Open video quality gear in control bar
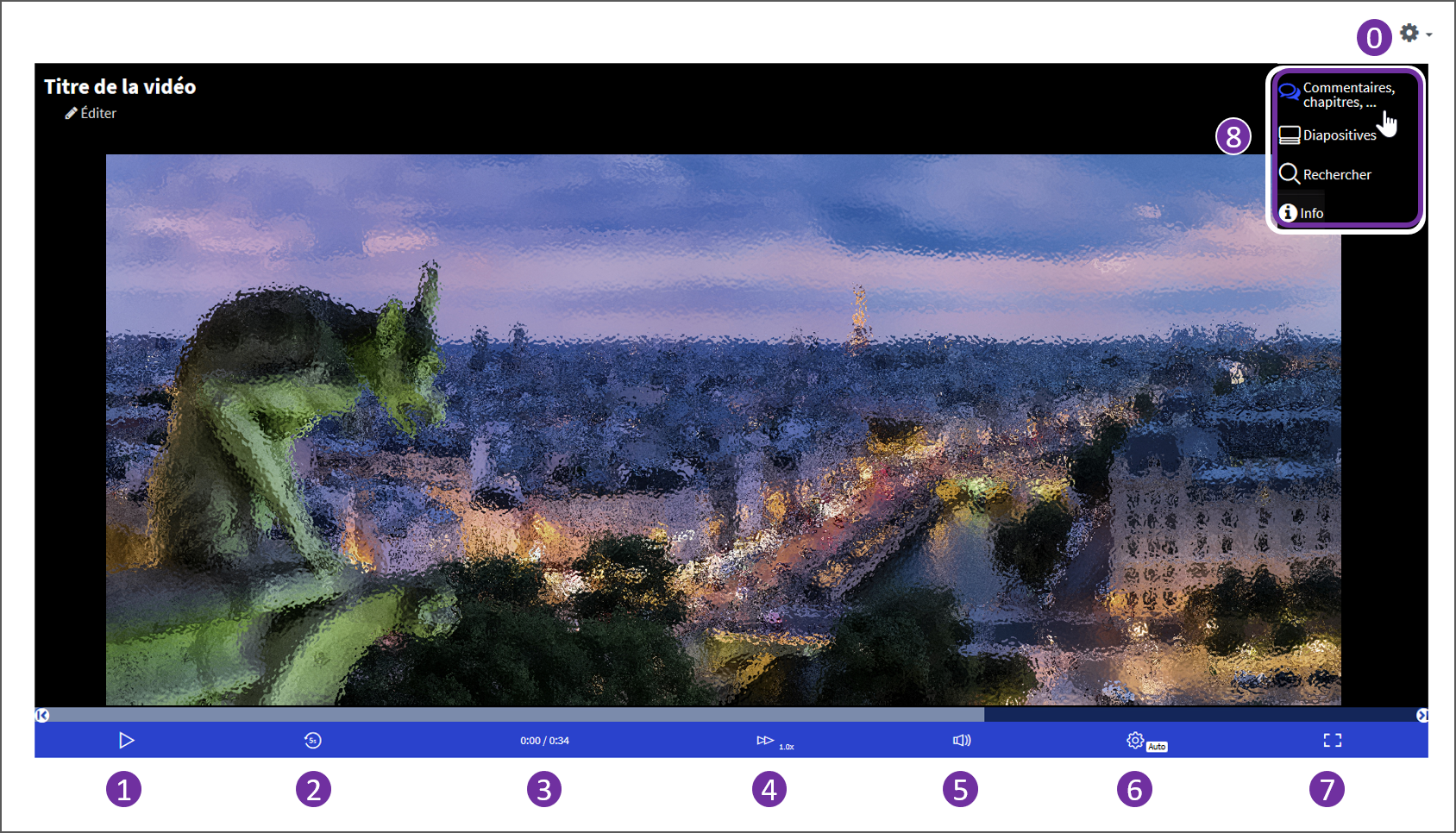This screenshot has width=1456, height=833. [1135, 740]
